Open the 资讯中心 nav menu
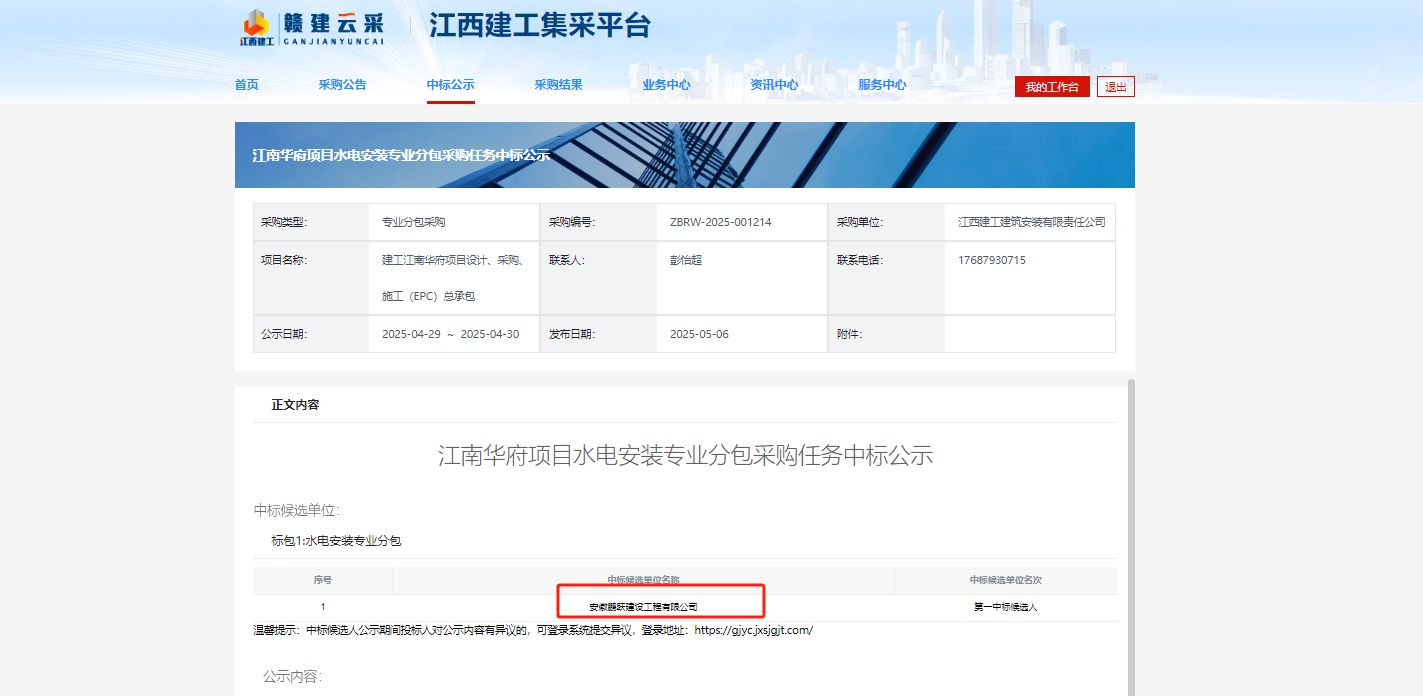Image resolution: width=1423 pixels, height=696 pixels. 775,85
